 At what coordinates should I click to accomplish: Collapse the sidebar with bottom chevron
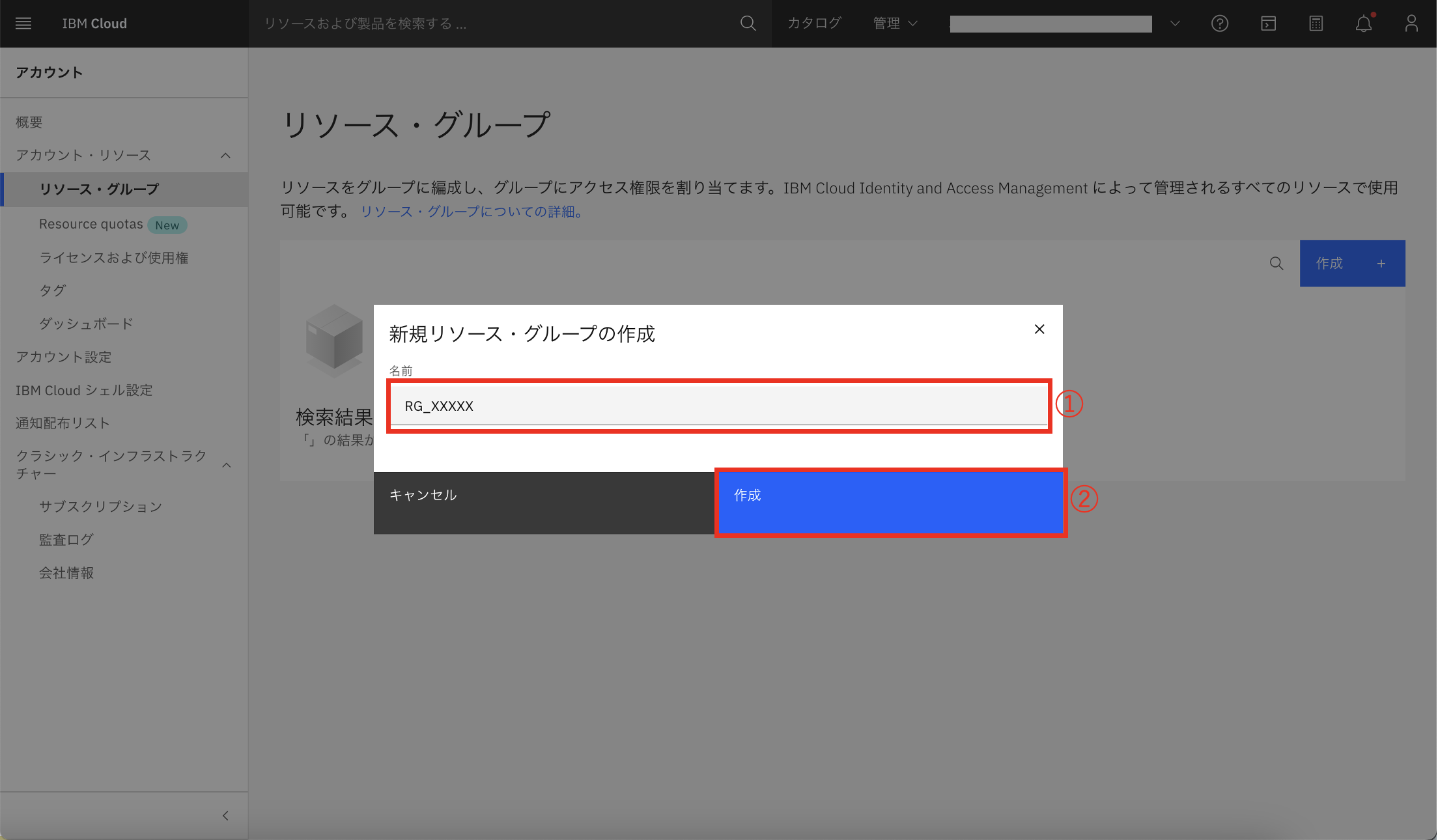coord(225,816)
